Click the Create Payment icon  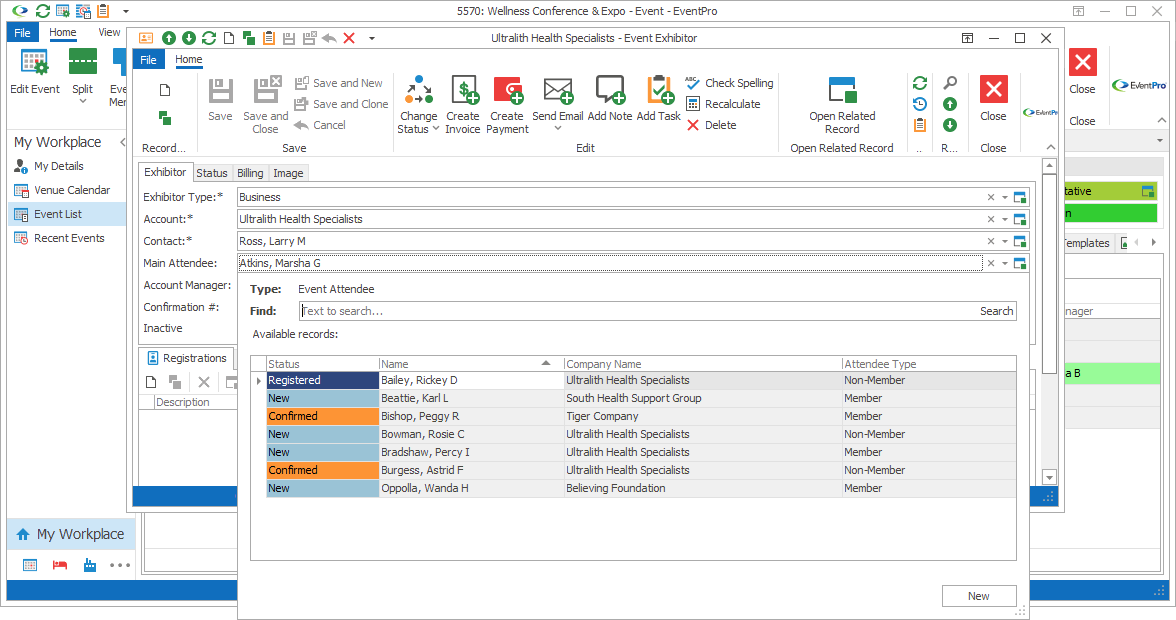(508, 91)
